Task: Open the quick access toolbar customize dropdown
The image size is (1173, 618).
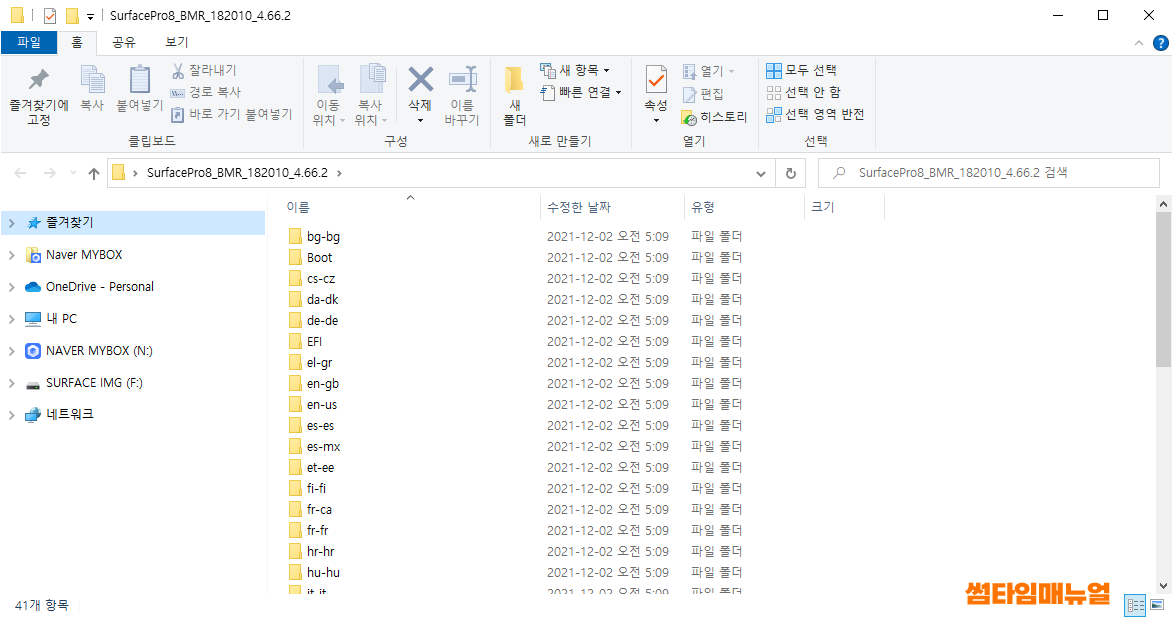Action: click(x=90, y=16)
